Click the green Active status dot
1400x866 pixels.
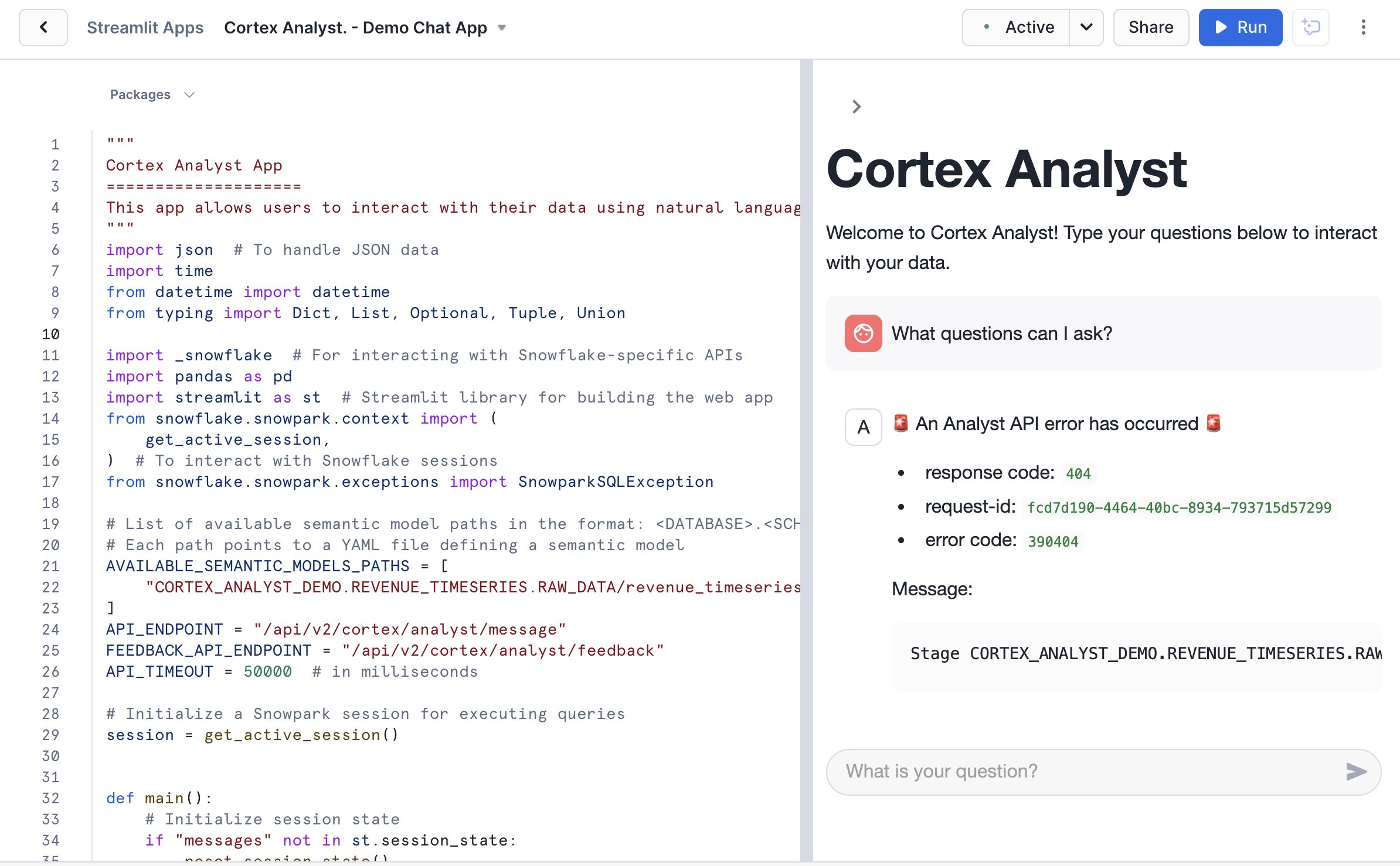coord(987,27)
